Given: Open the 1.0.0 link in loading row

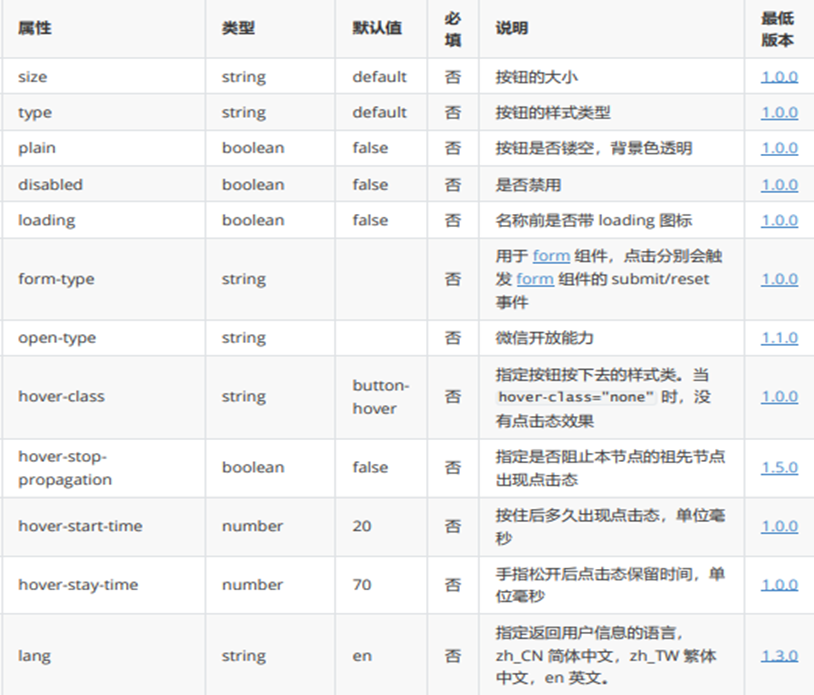Looking at the screenshot, I should point(779,221).
